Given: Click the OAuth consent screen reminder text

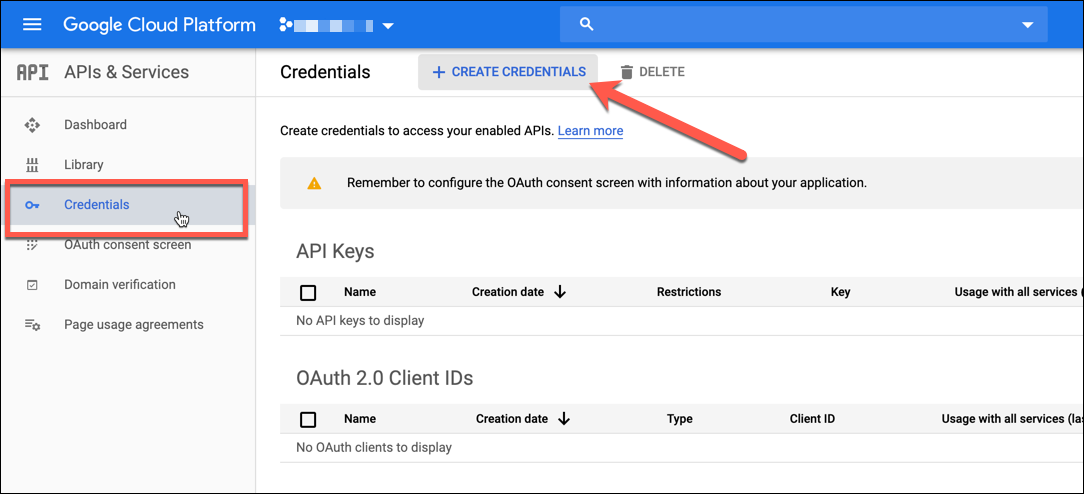Looking at the screenshot, I should (x=607, y=184).
